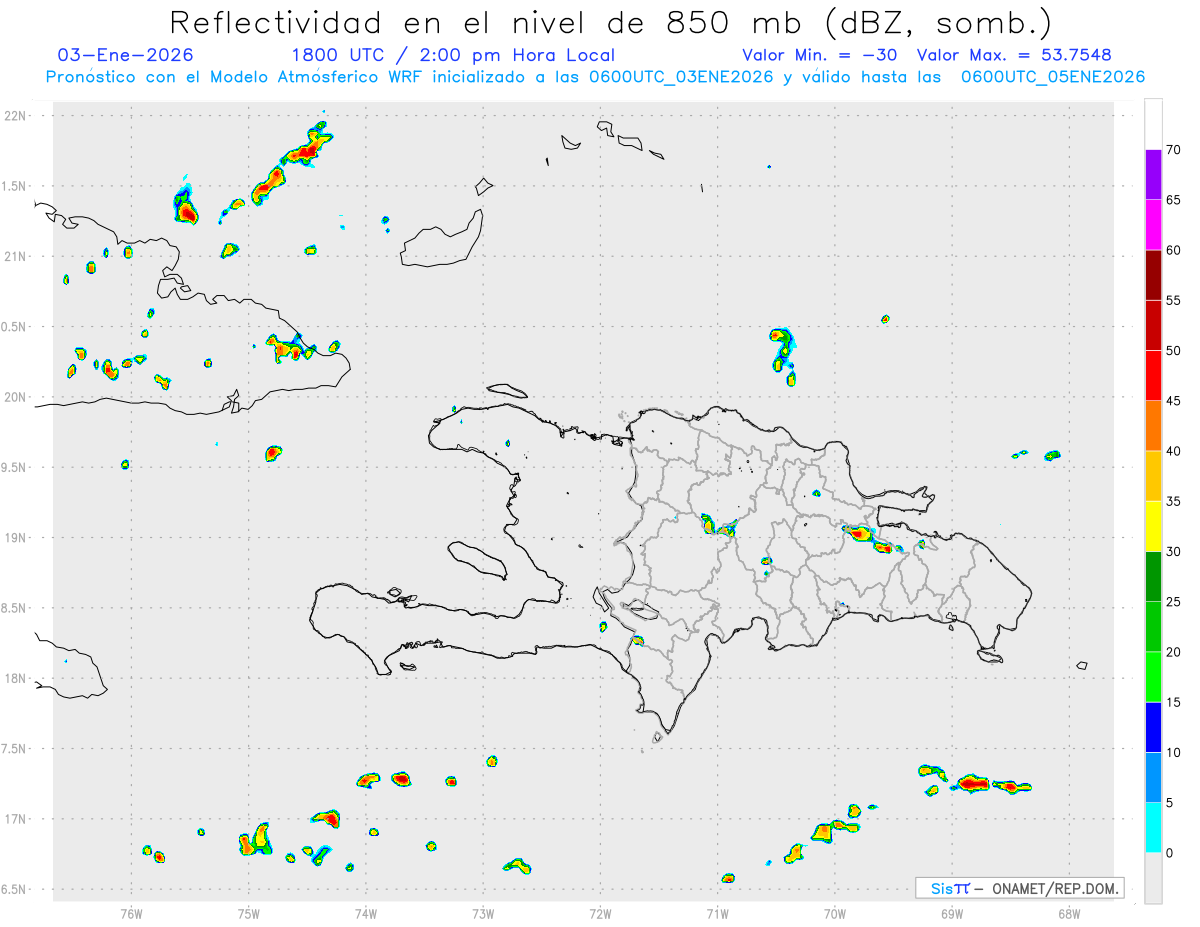Click the colorbar tick label '40'

1173,451
